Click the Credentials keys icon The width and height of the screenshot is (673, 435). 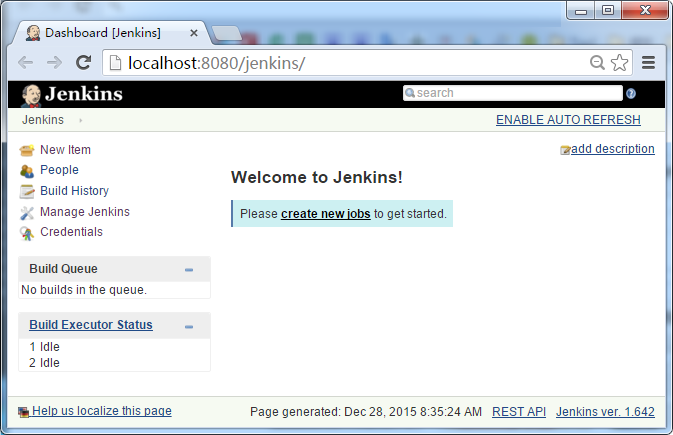point(27,233)
